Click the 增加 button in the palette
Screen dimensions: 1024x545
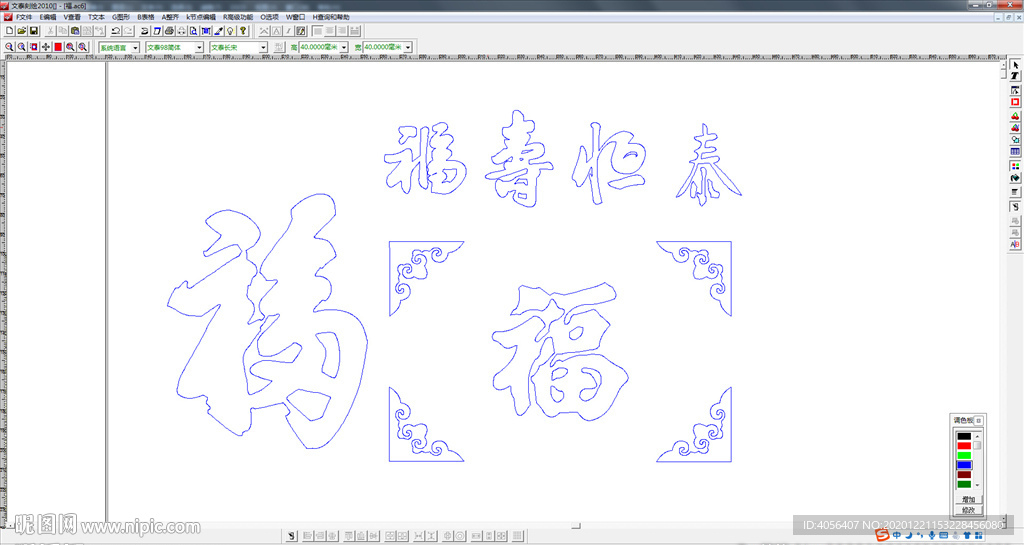coord(968,499)
